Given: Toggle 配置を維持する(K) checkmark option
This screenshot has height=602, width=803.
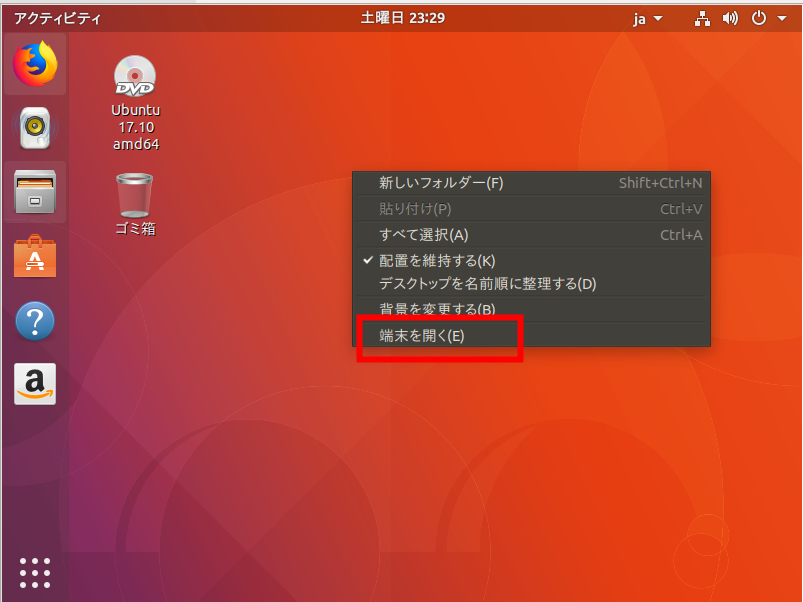Looking at the screenshot, I should click(x=531, y=261).
